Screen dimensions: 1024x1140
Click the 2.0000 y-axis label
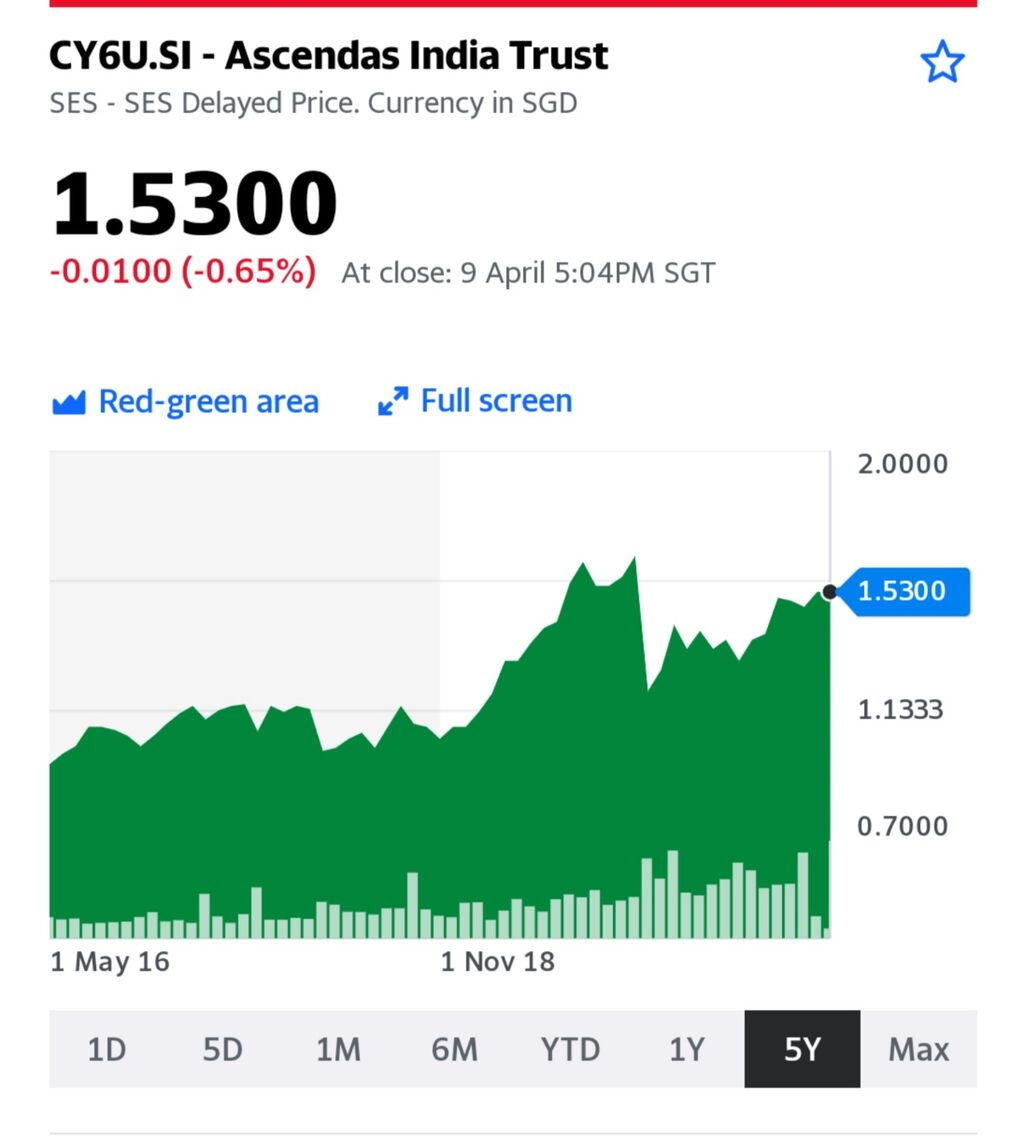point(903,464)
